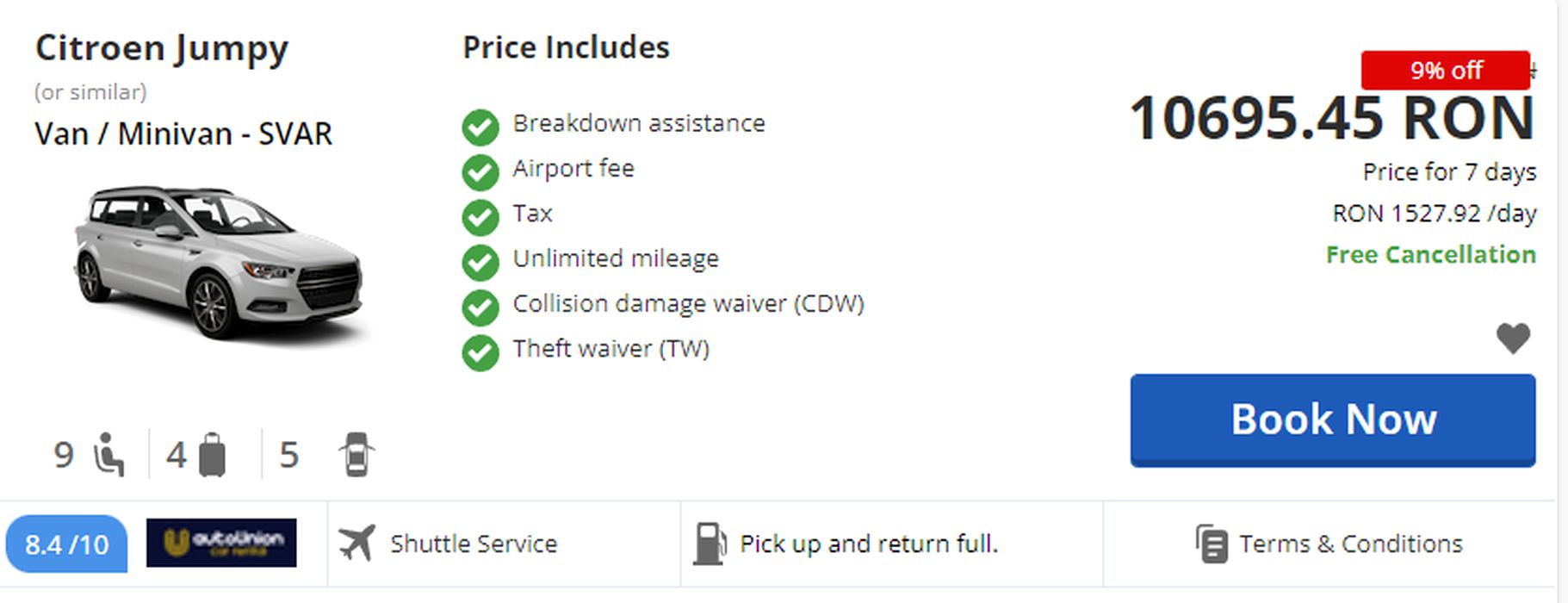Click the fuel pump icon

710,544
